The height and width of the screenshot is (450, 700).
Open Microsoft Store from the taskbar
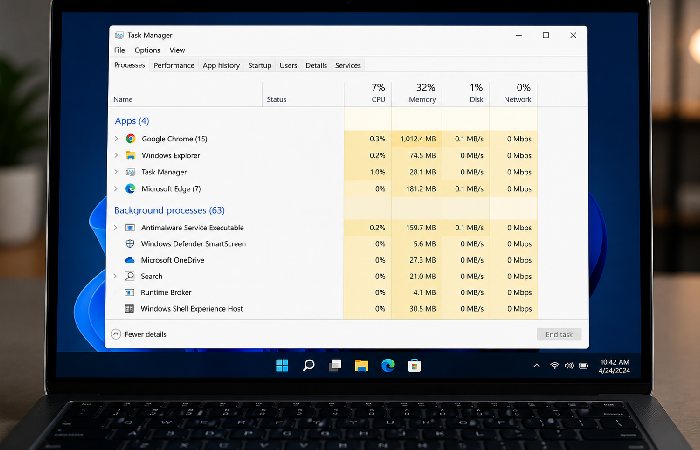tap(414, 366)
